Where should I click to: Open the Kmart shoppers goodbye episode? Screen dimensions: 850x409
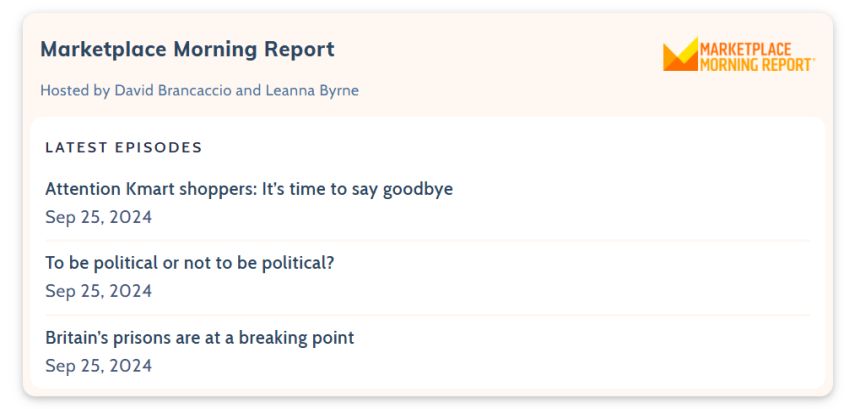coord(249,189)
